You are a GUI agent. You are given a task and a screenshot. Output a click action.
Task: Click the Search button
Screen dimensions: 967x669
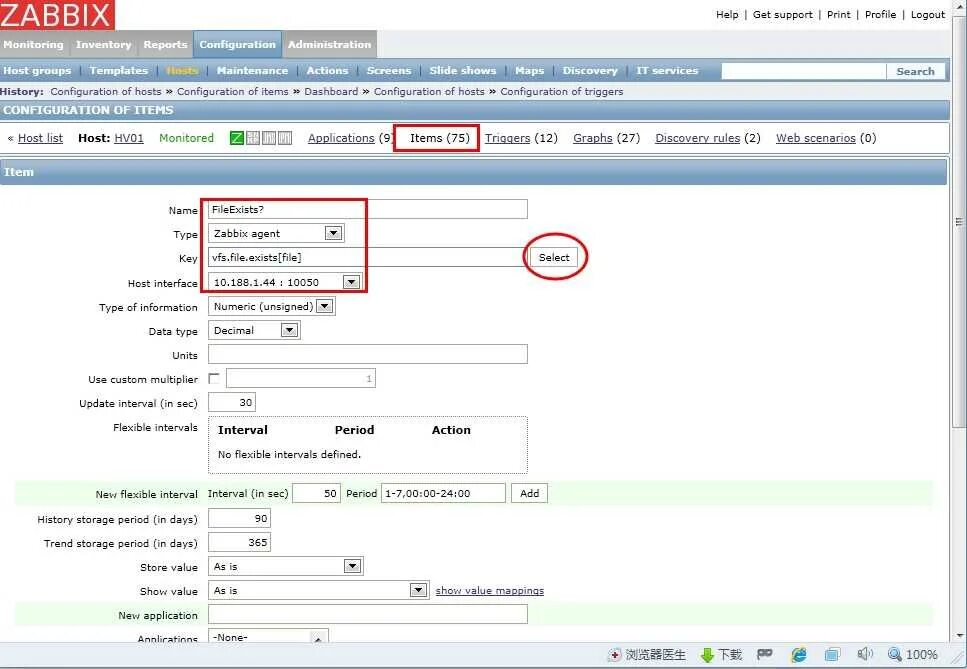click(x=915, y=71)
